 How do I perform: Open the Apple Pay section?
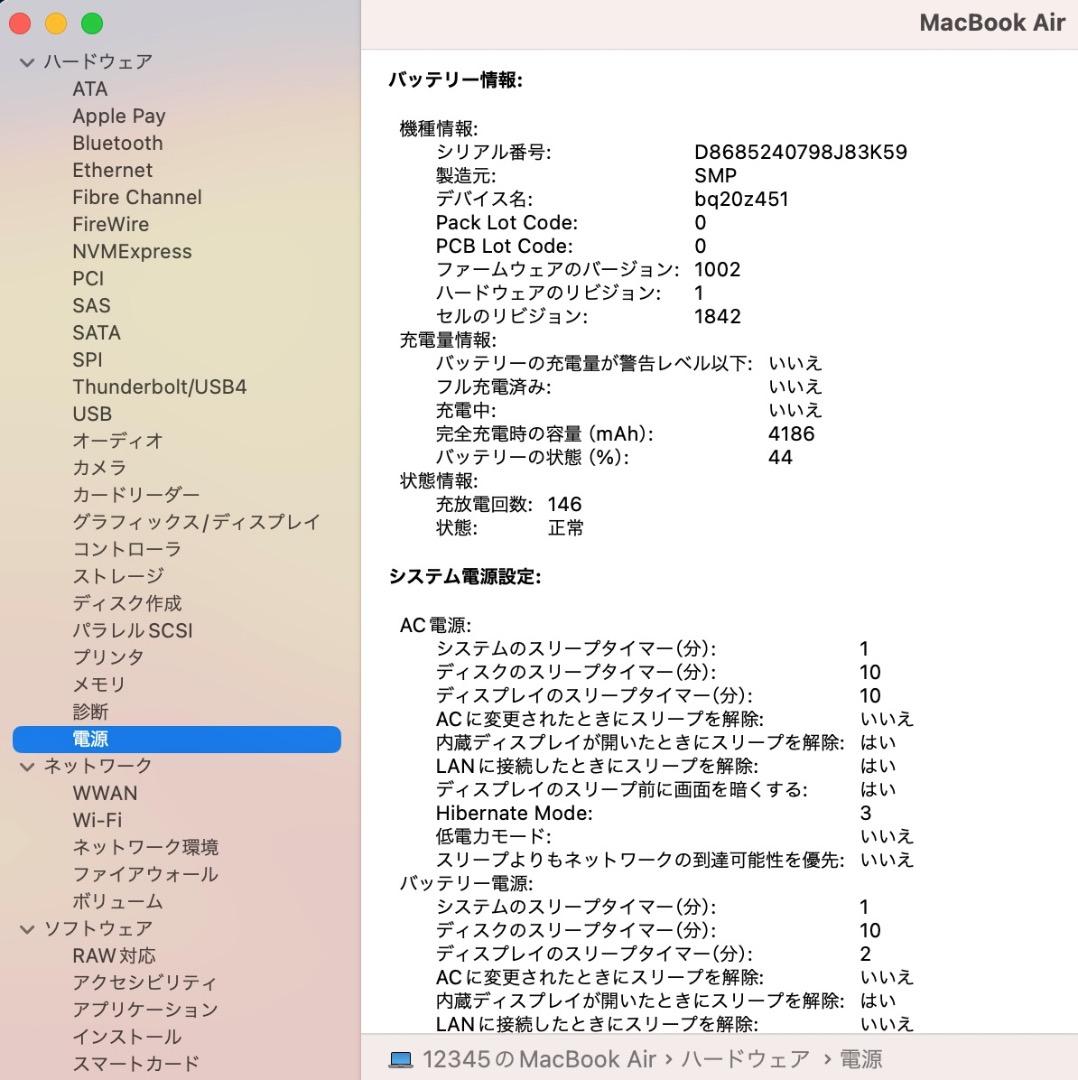[x=119, y=116]
